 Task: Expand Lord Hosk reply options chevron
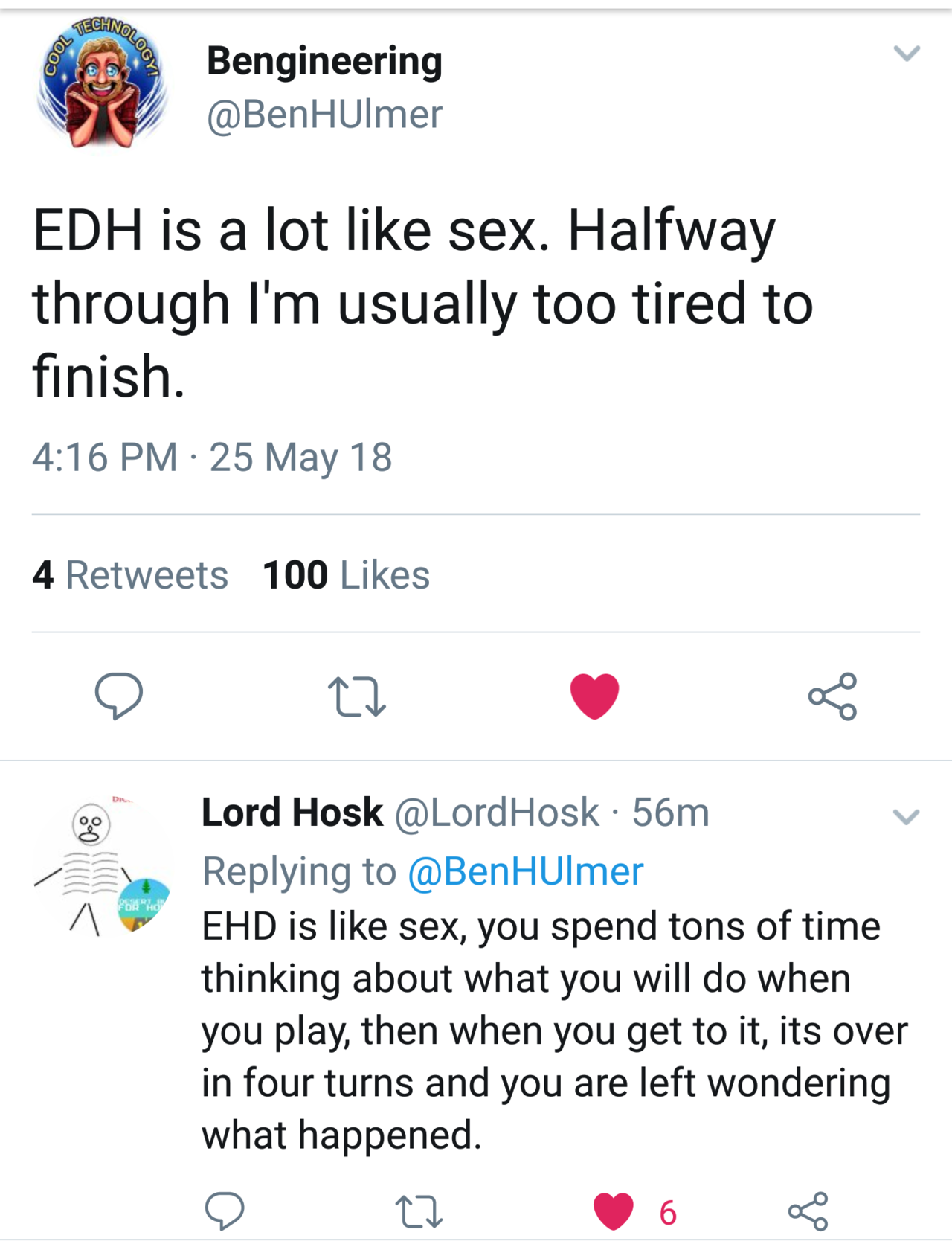906,817
